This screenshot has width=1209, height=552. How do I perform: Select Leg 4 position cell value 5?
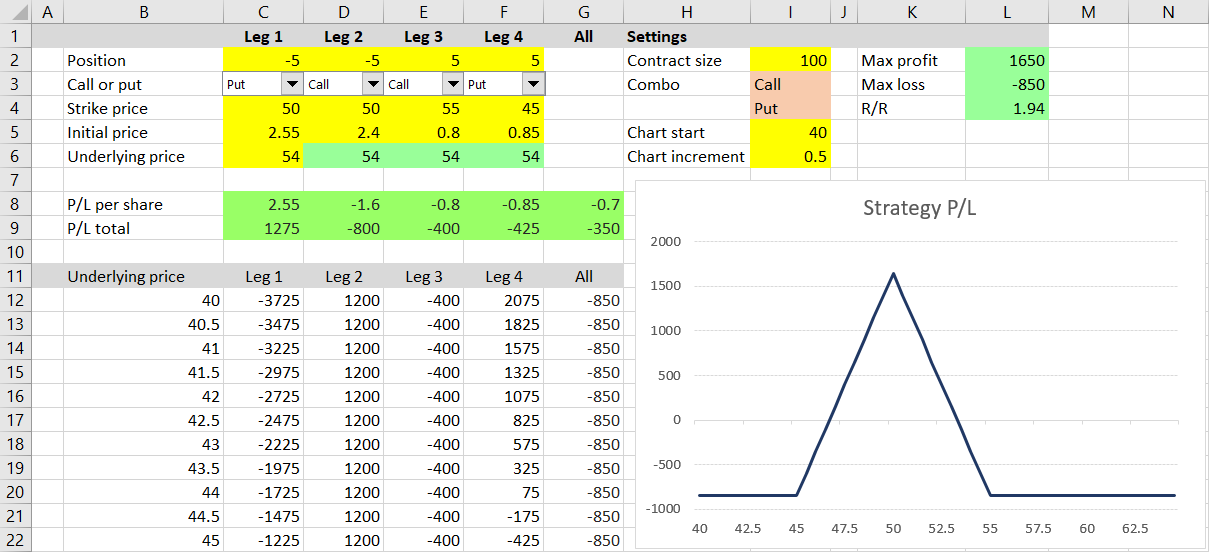click(x=504, y=61)
